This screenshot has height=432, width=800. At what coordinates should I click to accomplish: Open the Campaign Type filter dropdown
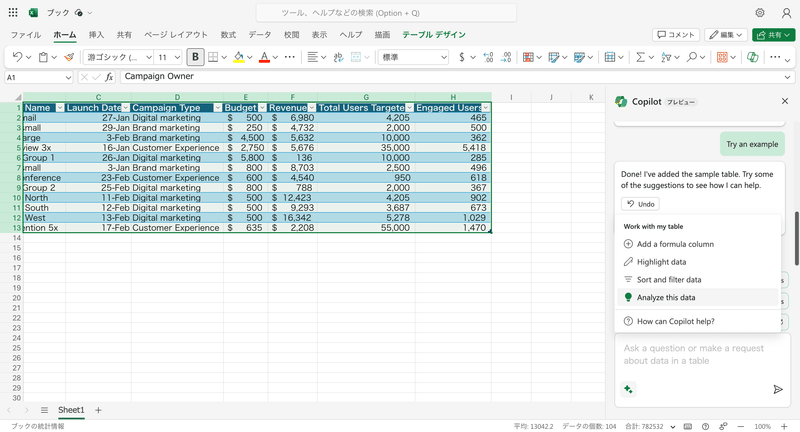(218, 108)
